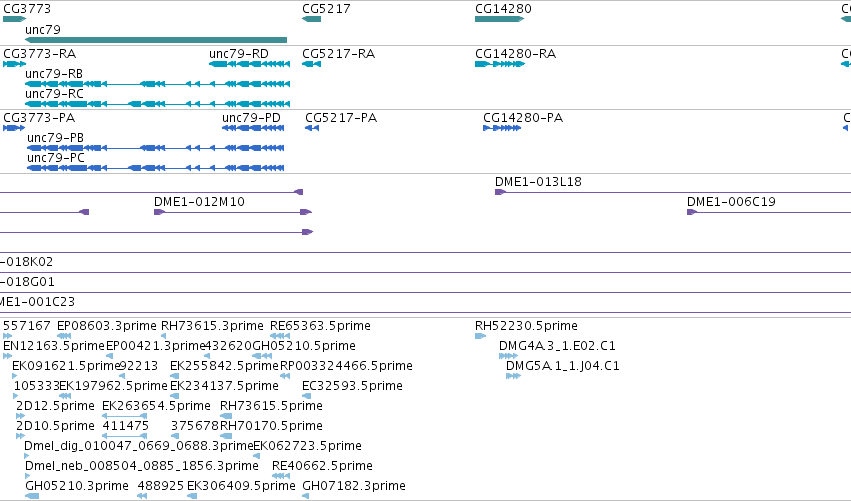Open the unc79-PC label
The width and height of the screenshot is (851, 501).
click(56, 158)
